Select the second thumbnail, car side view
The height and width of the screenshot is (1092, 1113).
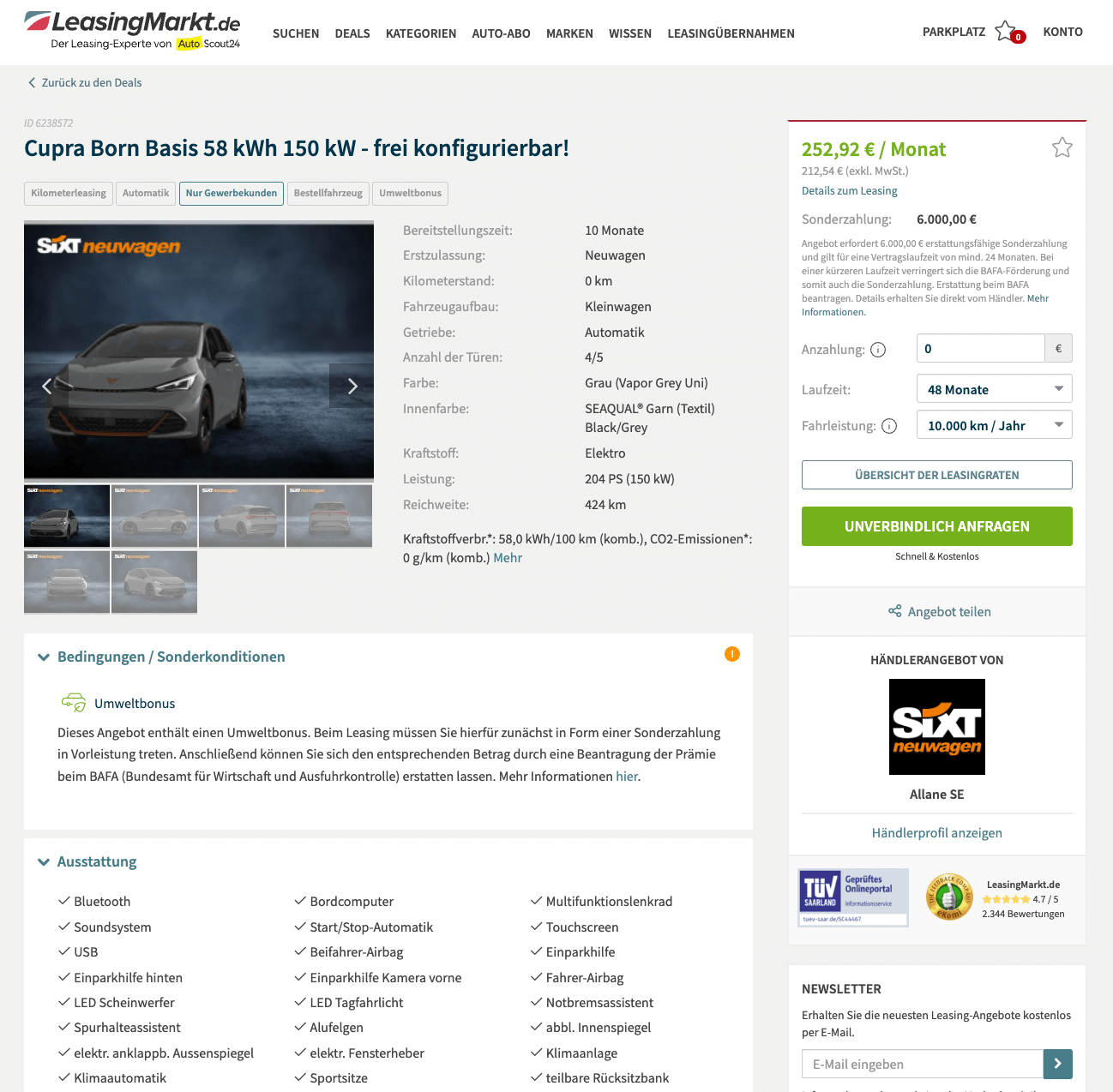click(154, 516)
